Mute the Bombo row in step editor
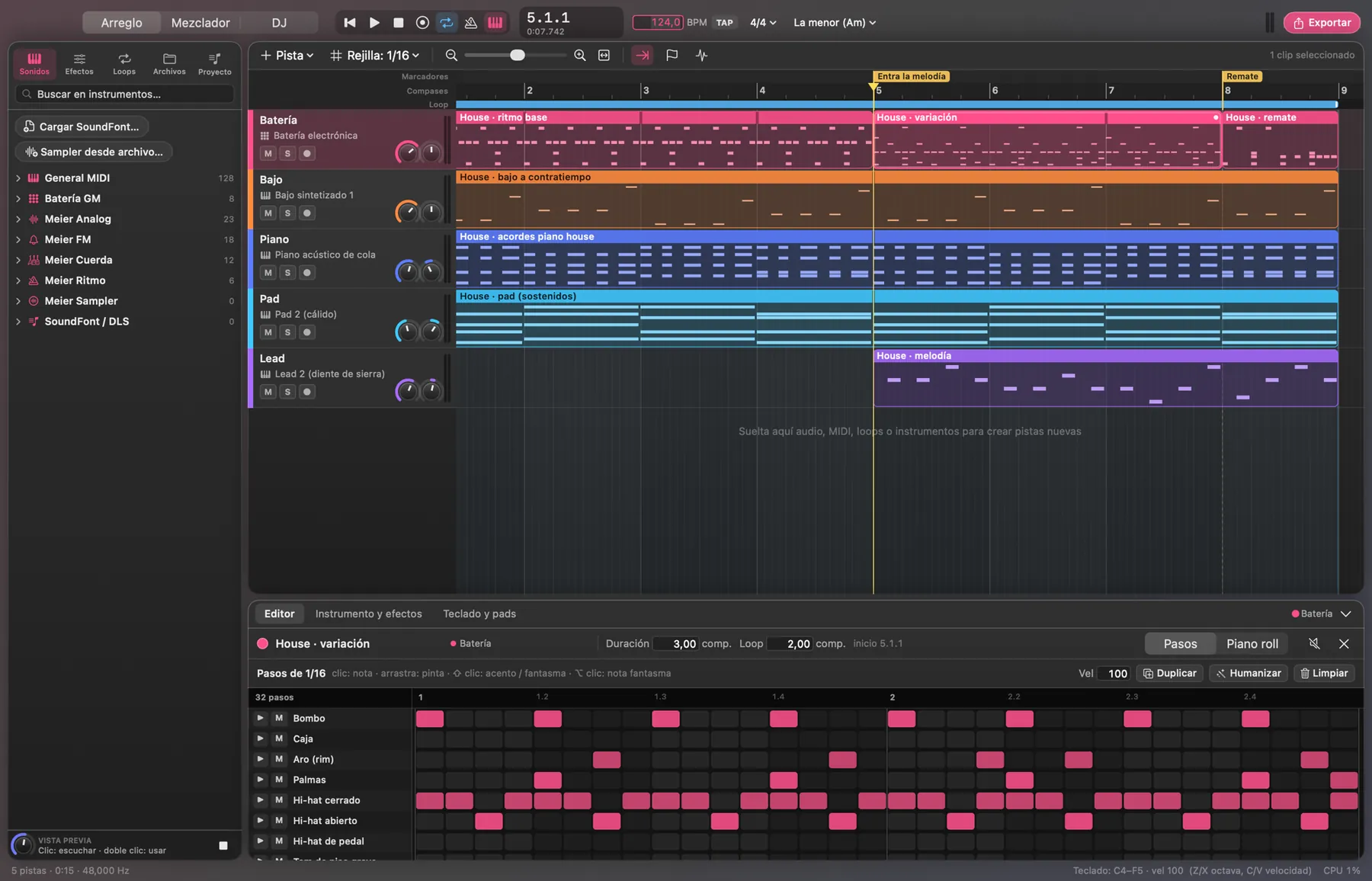The image size is (1372, 881). pyautogui.click(x=279, y=718)
